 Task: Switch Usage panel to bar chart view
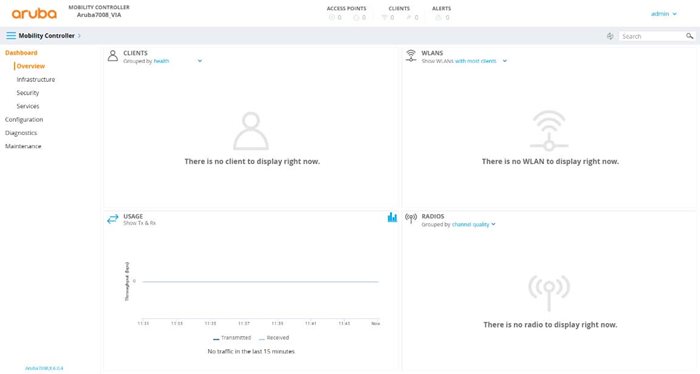392,217
